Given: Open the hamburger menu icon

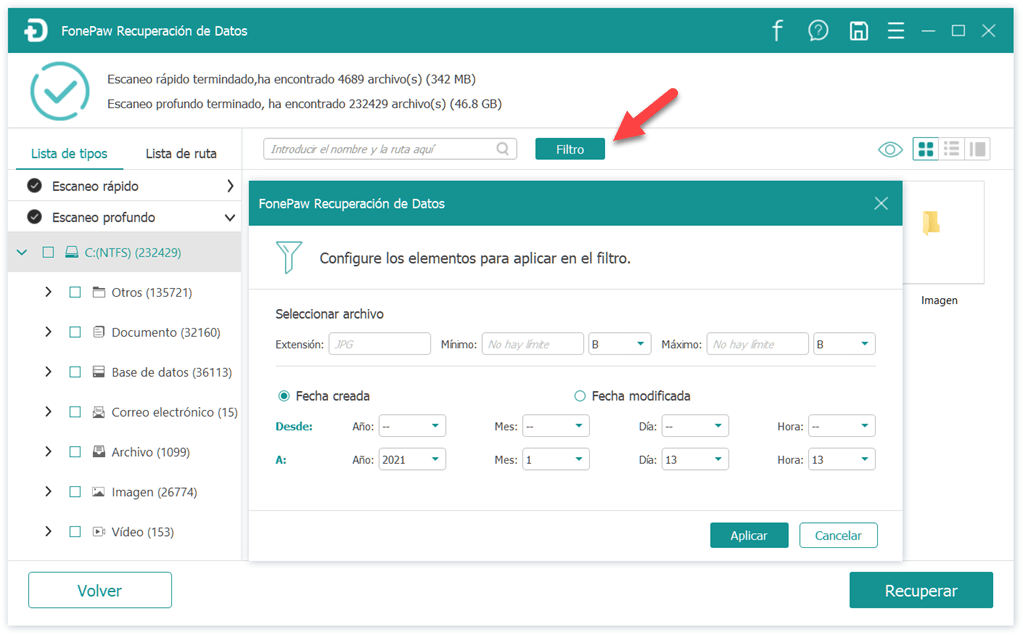Looking at the screenshot, I should click(895, 31).
